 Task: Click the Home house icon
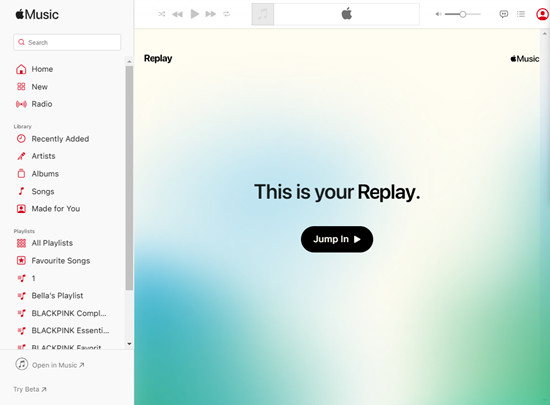tap(21, 69)
